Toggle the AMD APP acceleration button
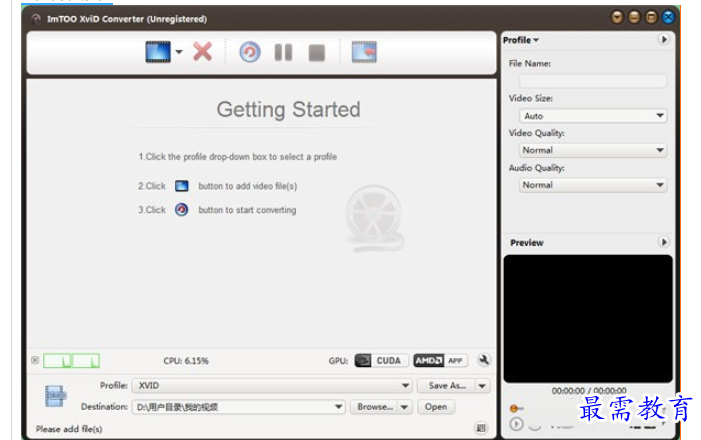This screenshot has width=701, height=440. point(440,360)
